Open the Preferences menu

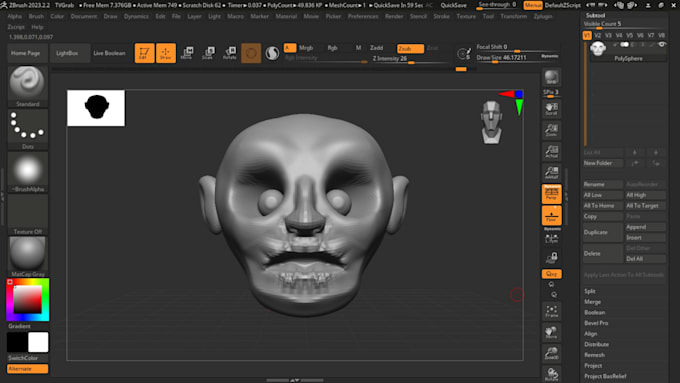[x=363, y=16]
